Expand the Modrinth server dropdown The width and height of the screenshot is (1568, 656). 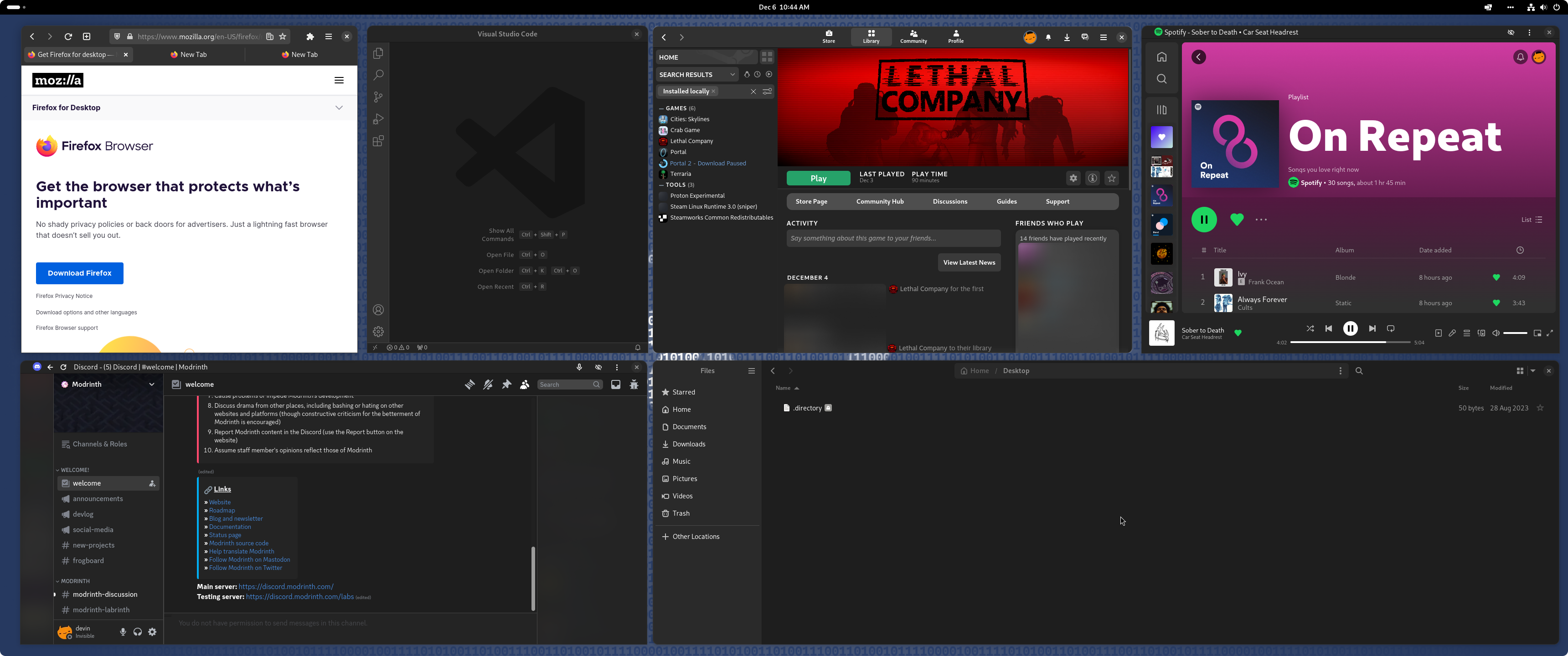coord(152,384)
